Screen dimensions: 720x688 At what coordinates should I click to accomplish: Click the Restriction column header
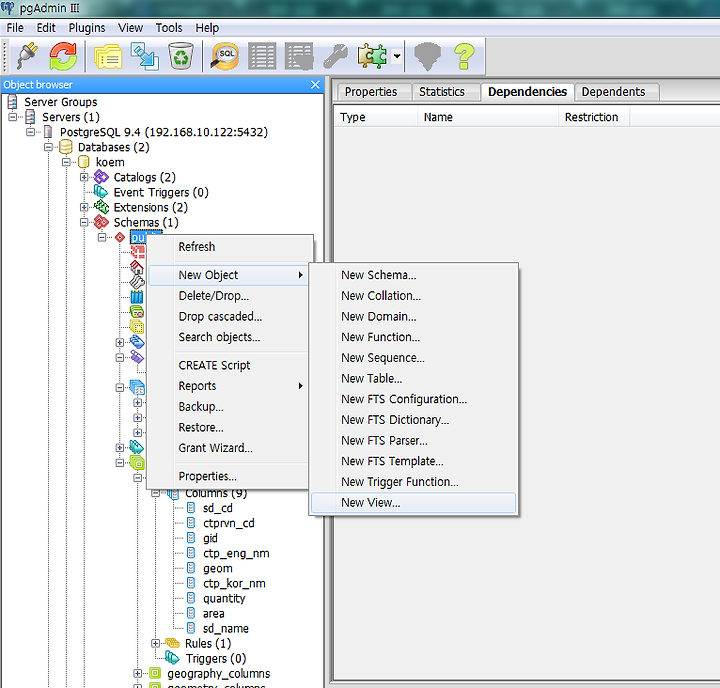pyautogui.click(x=594, y=117)
